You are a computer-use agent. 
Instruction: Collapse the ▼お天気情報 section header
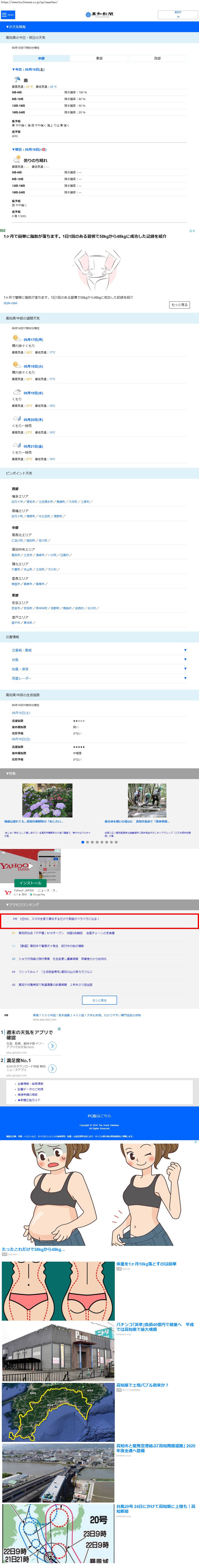100,27
